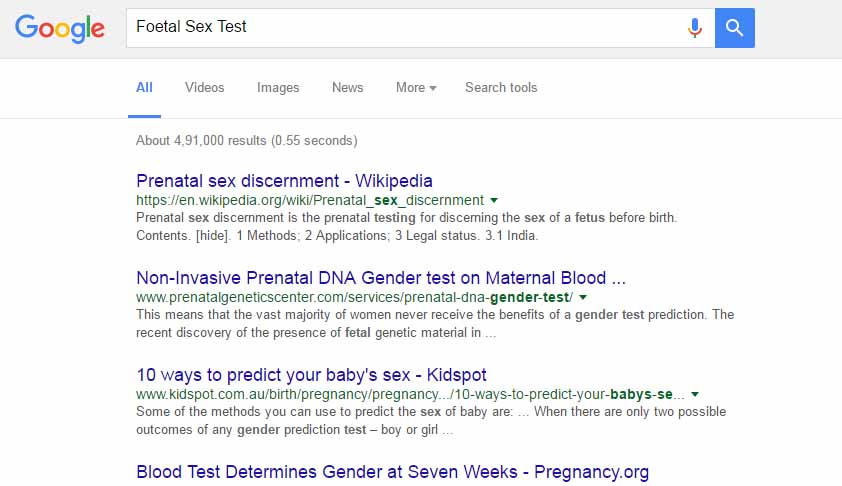The image size is (842, 486).
Task: Open 10 ways to predict baby's sex link
Action: [x=311, y=375]
